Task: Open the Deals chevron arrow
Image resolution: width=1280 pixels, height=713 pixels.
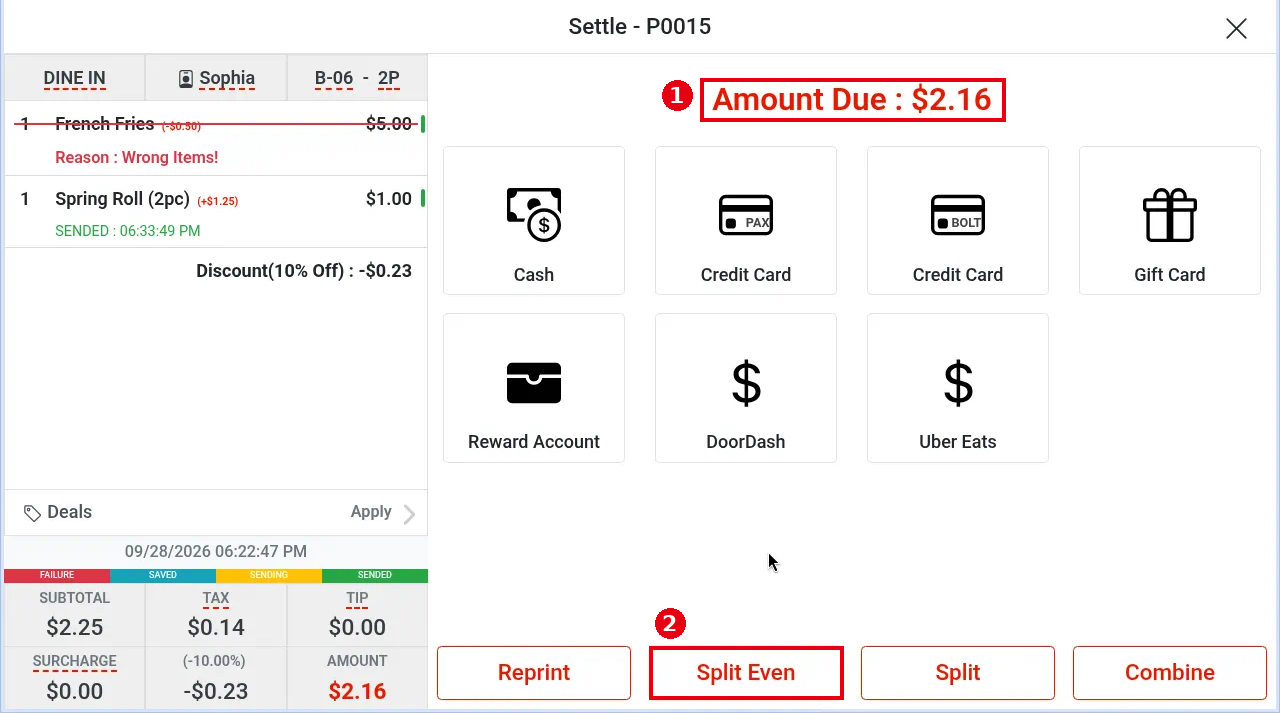Action: pos(409,514)
